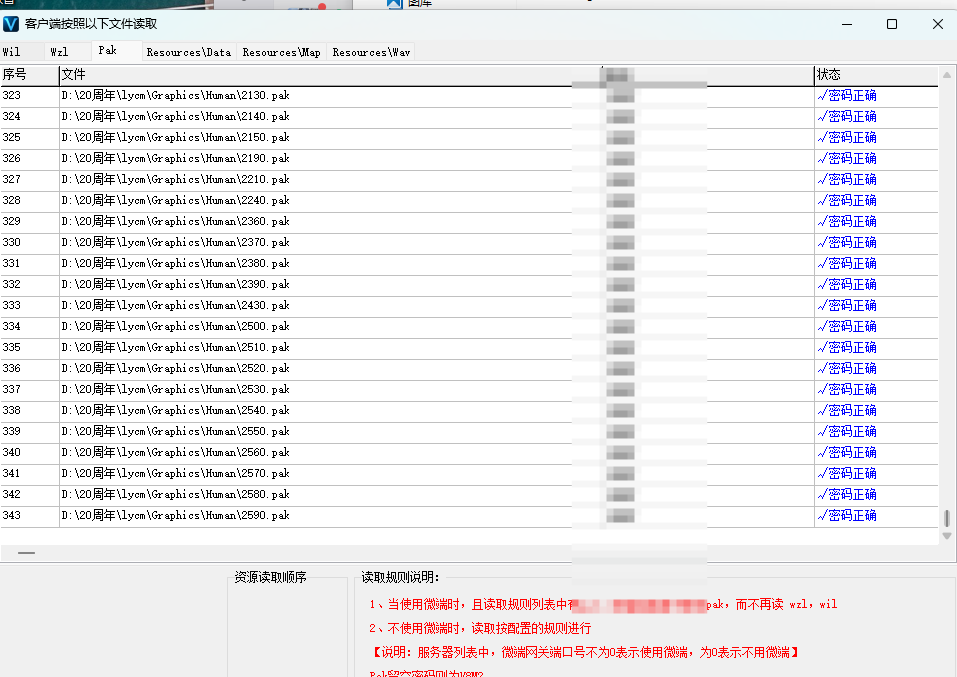Viewport: 957px width, 677px height.
Task: Open the Resources\Wav tab
Action: [x=371, y=52]
